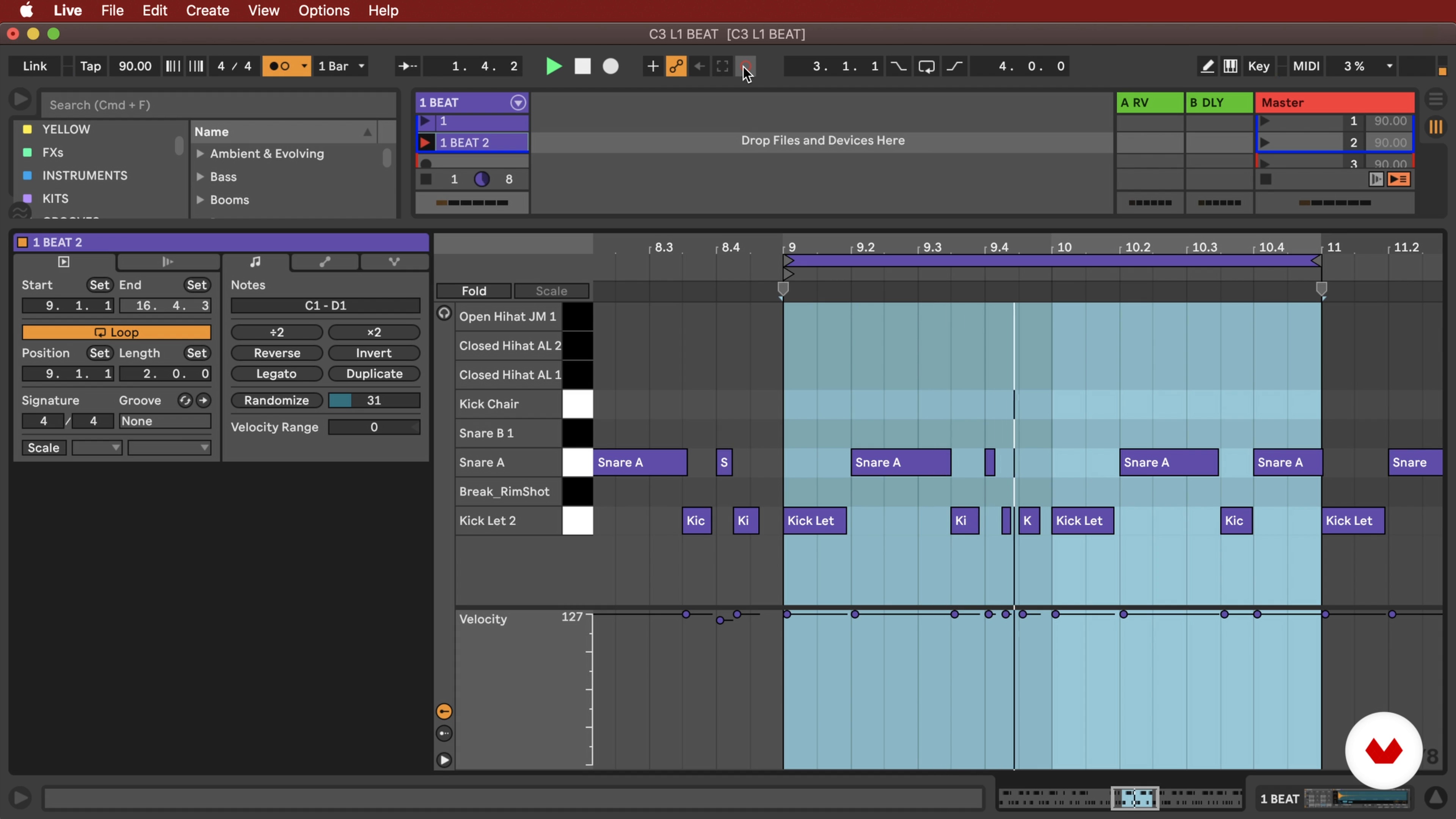Click the Reverse notes button

point(277,353)
